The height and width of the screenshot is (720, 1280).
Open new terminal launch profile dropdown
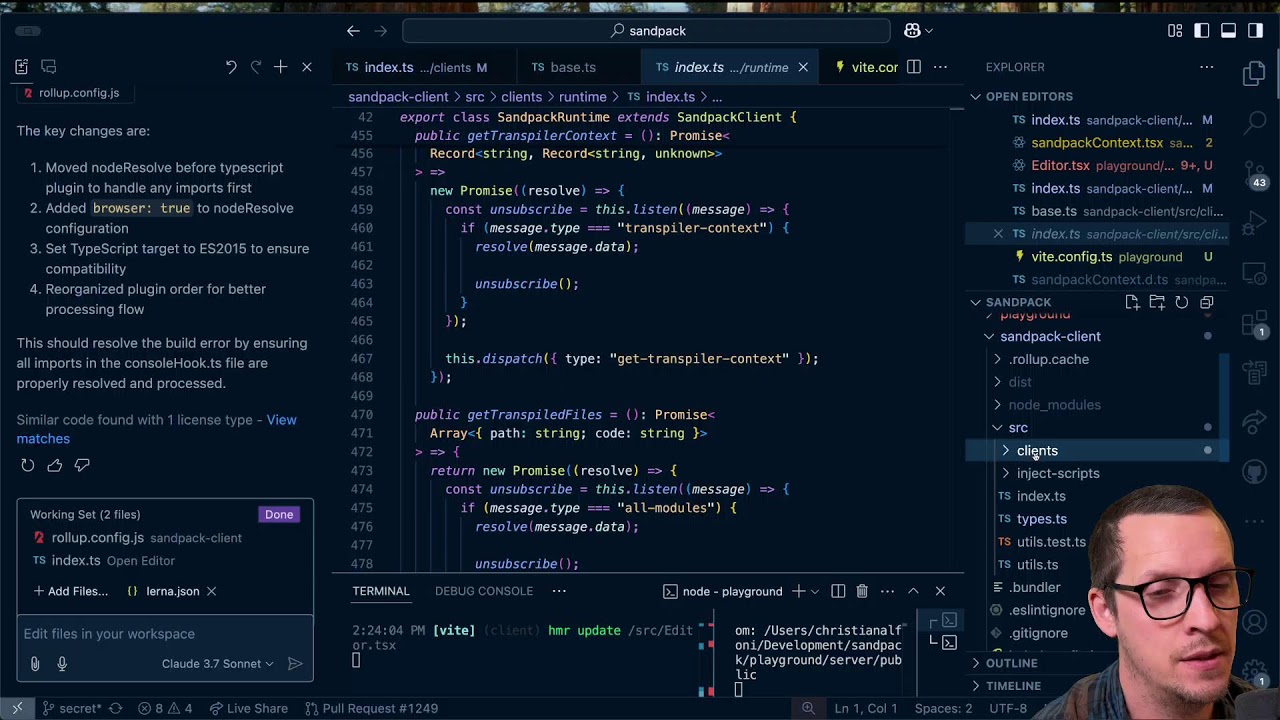[815, 591]
